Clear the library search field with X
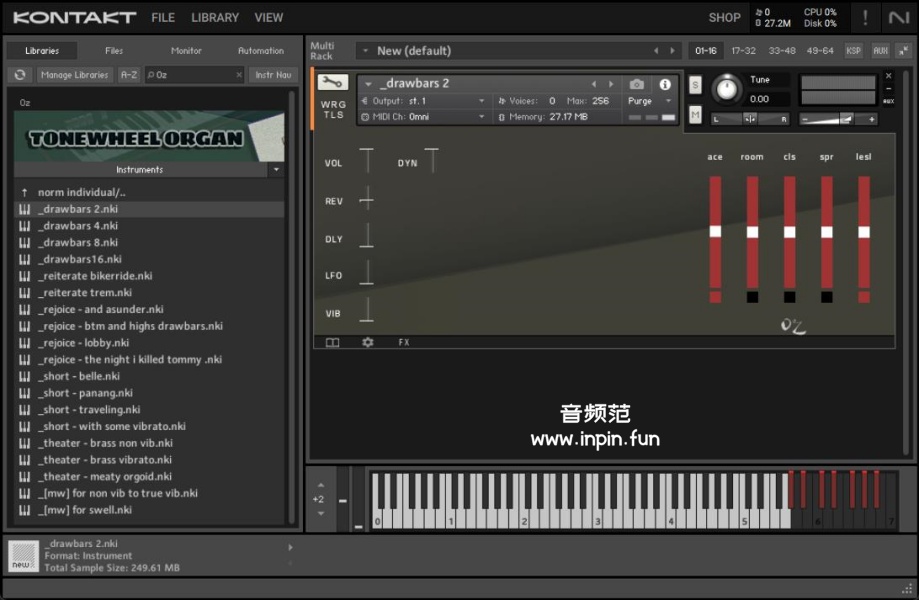Image resolution: width=919 pixels, height=600 pixels. click(x=239, y=75)
